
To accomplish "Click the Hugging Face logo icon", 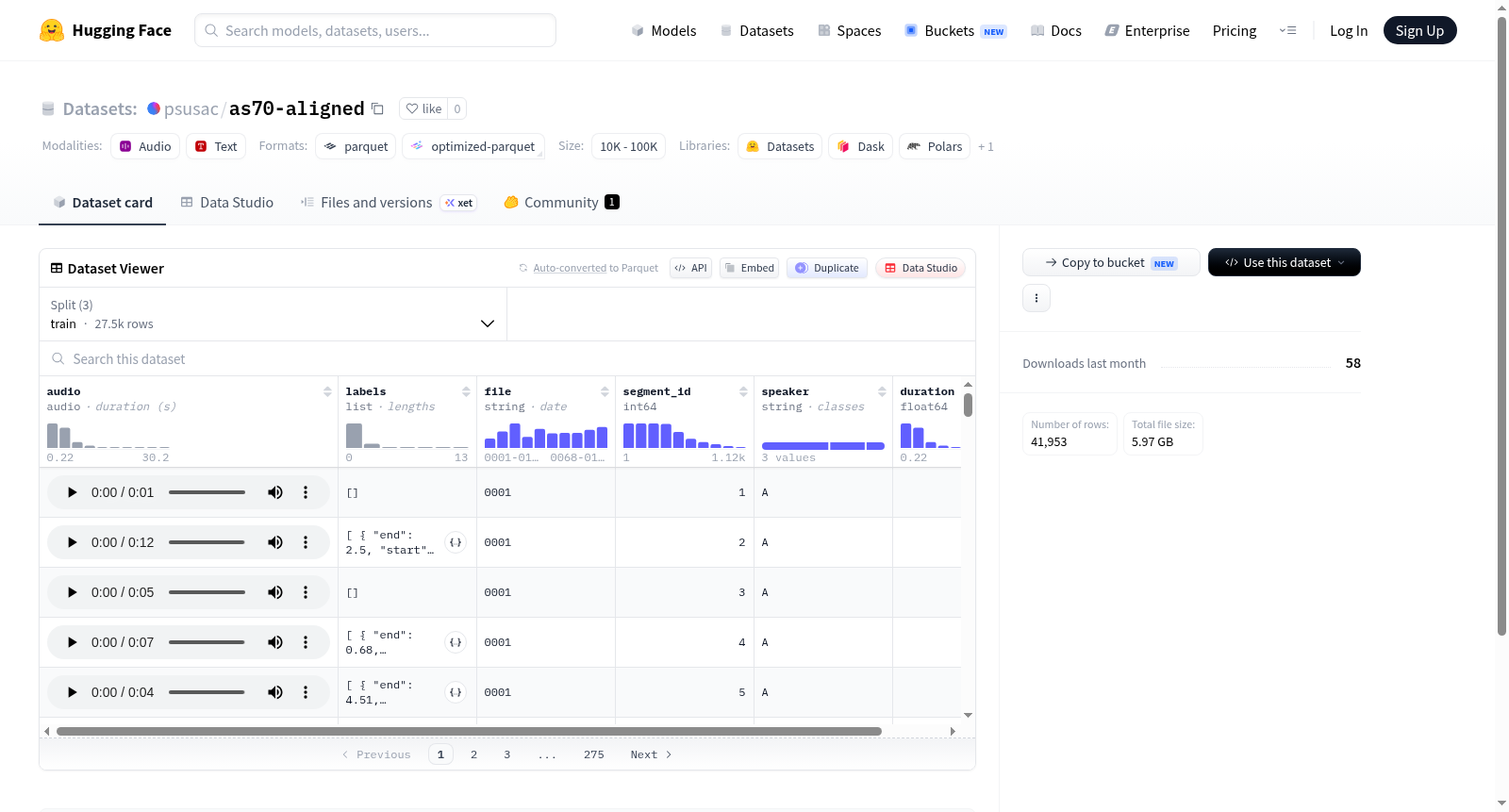I will coord(52,30).
